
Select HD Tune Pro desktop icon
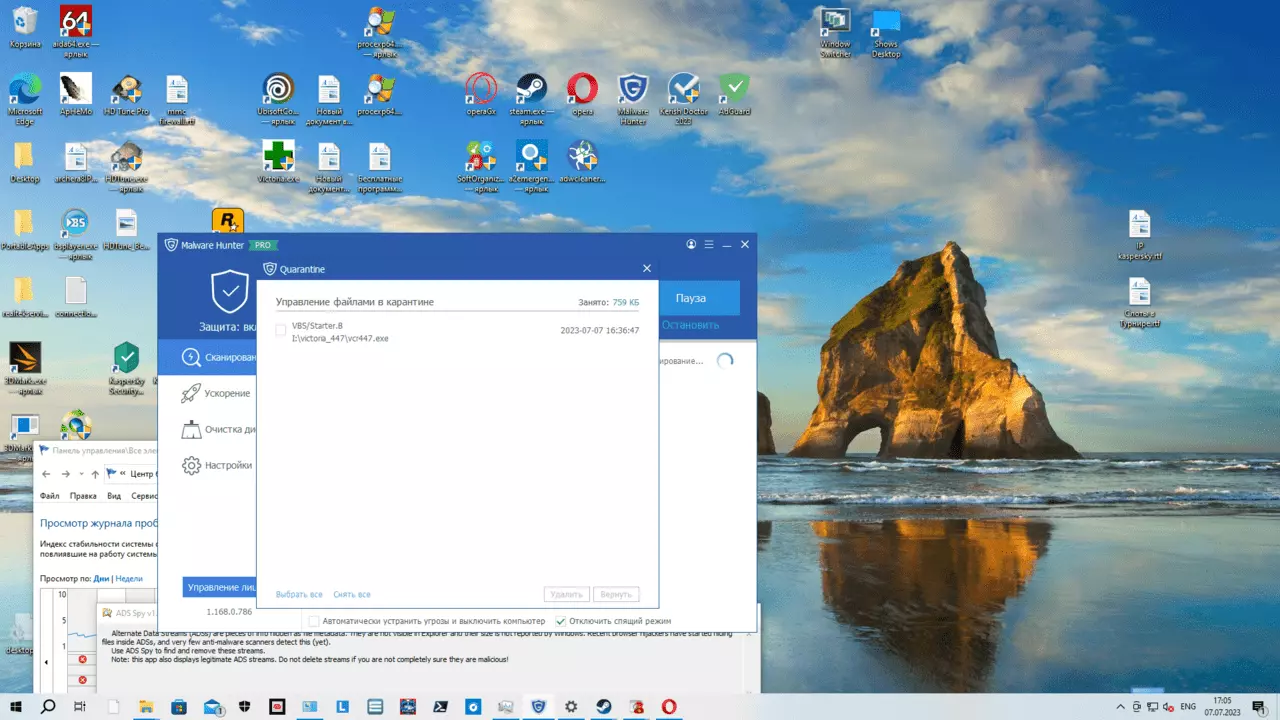pos(126,96)
